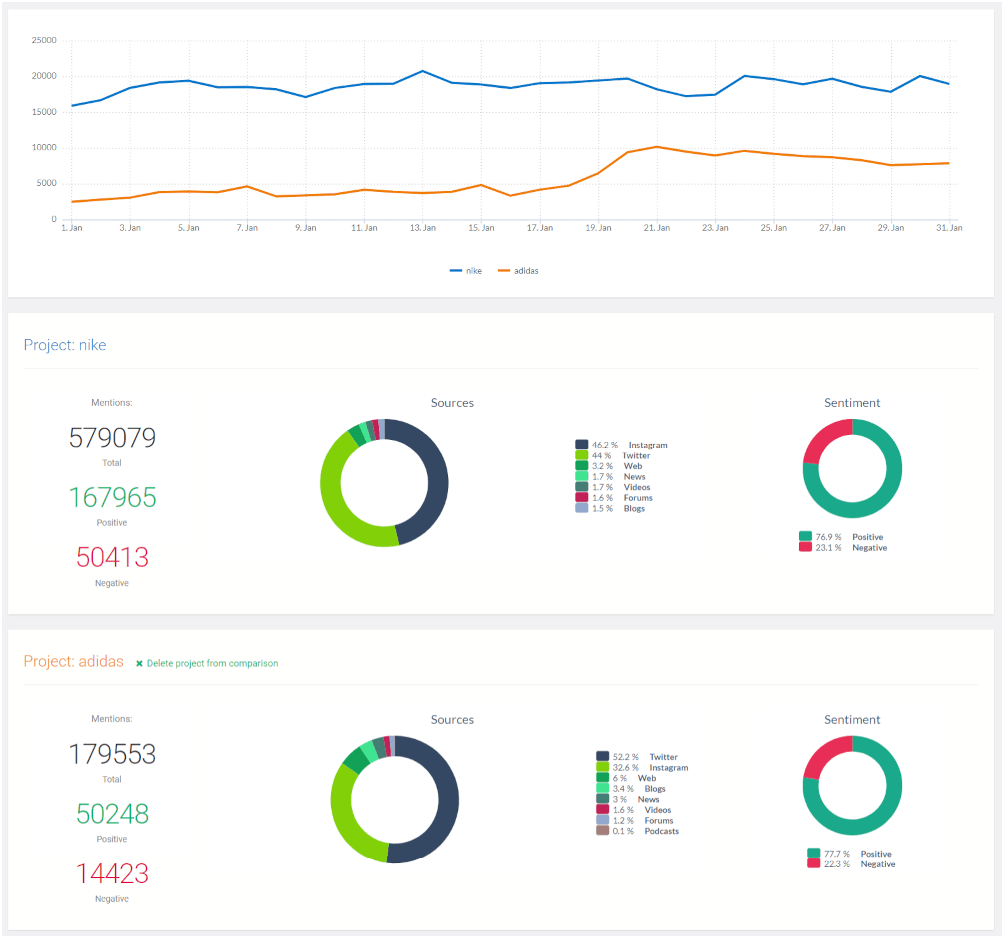Toggle the nike series off via chart legend
This screenshot has width=1008, height=938.
466,270
